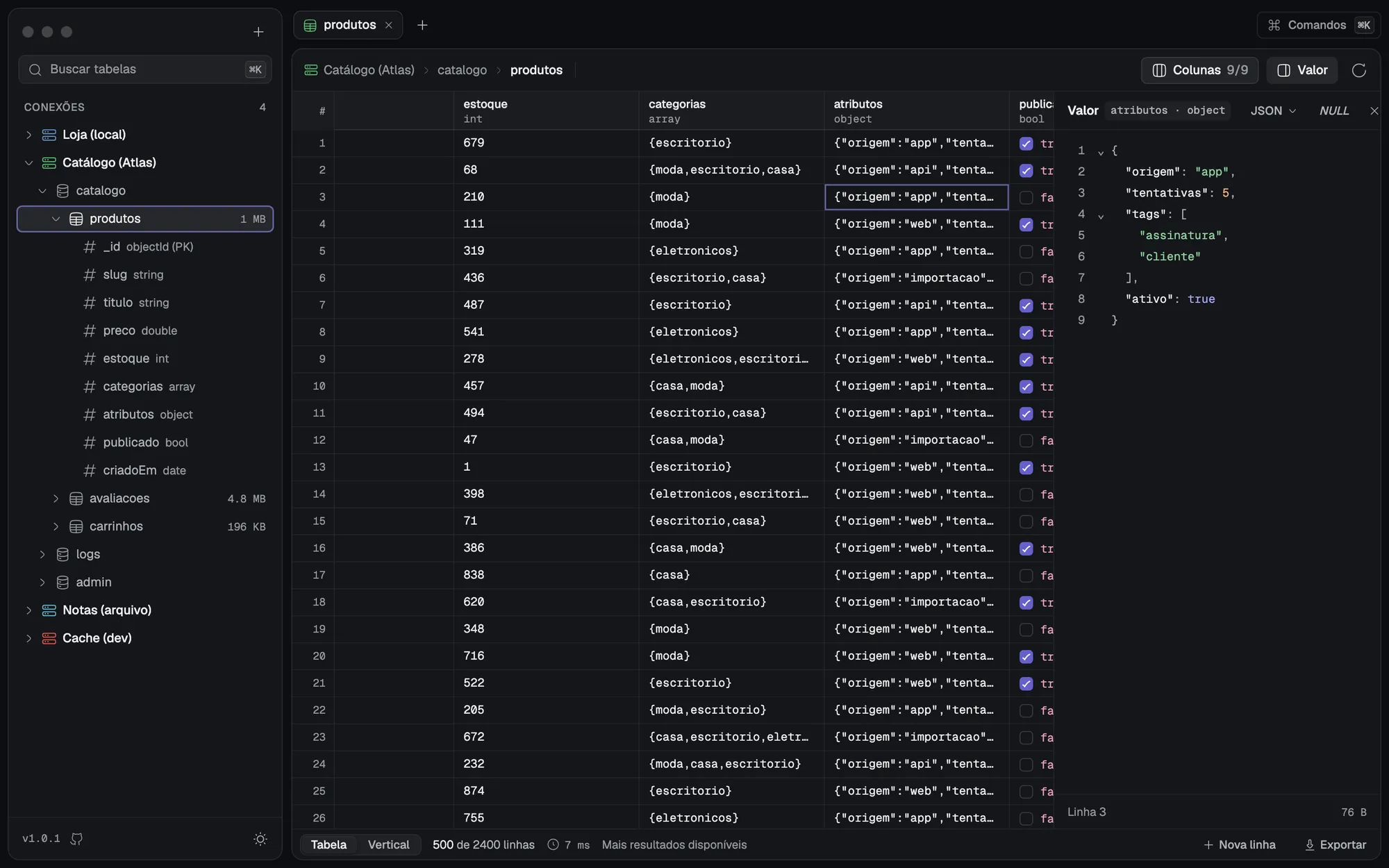
Task: Click the breadcrumb Catálogo (Atlas) icon
Action: [311, 70]
